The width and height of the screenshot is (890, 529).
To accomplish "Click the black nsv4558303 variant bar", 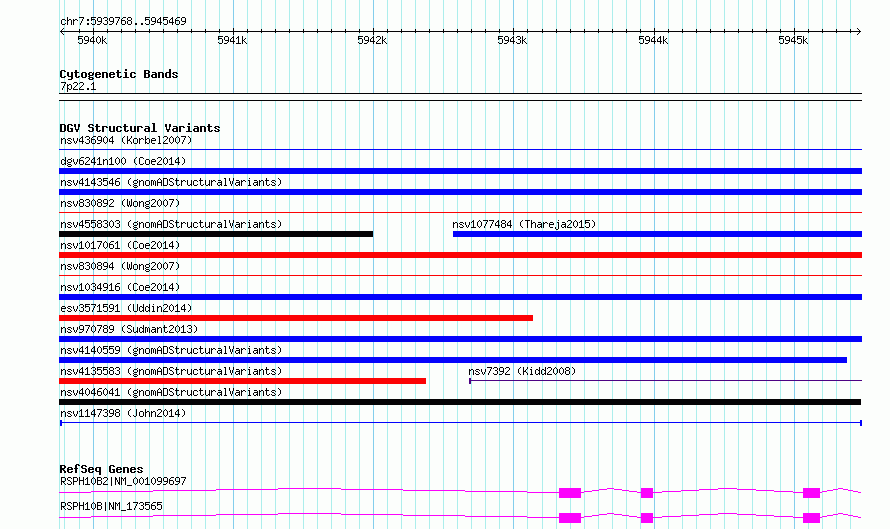I will coord(216,234).
